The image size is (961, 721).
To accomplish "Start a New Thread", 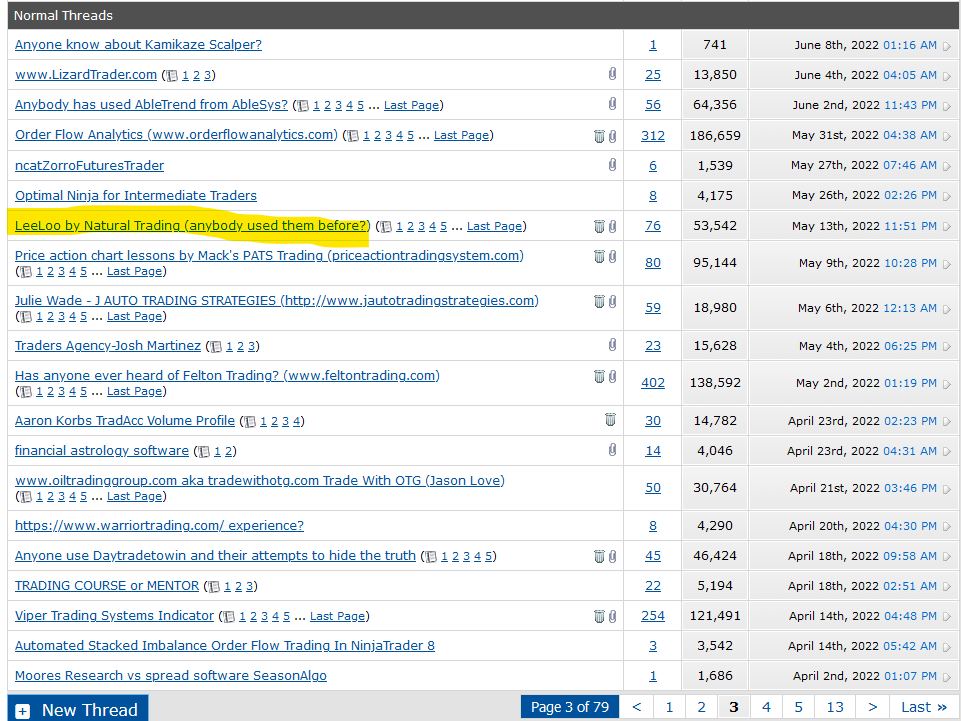I will point(78,709).
